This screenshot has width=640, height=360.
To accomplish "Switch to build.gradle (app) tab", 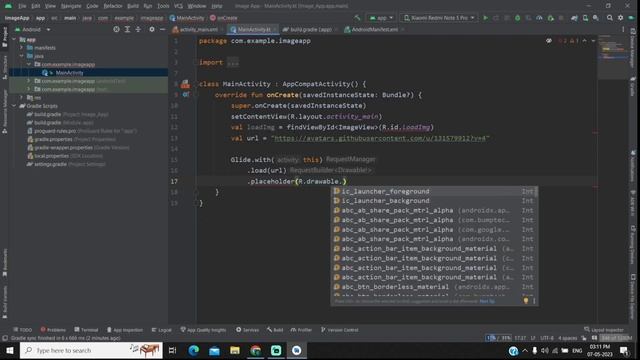I will click(x=310, y=29).
